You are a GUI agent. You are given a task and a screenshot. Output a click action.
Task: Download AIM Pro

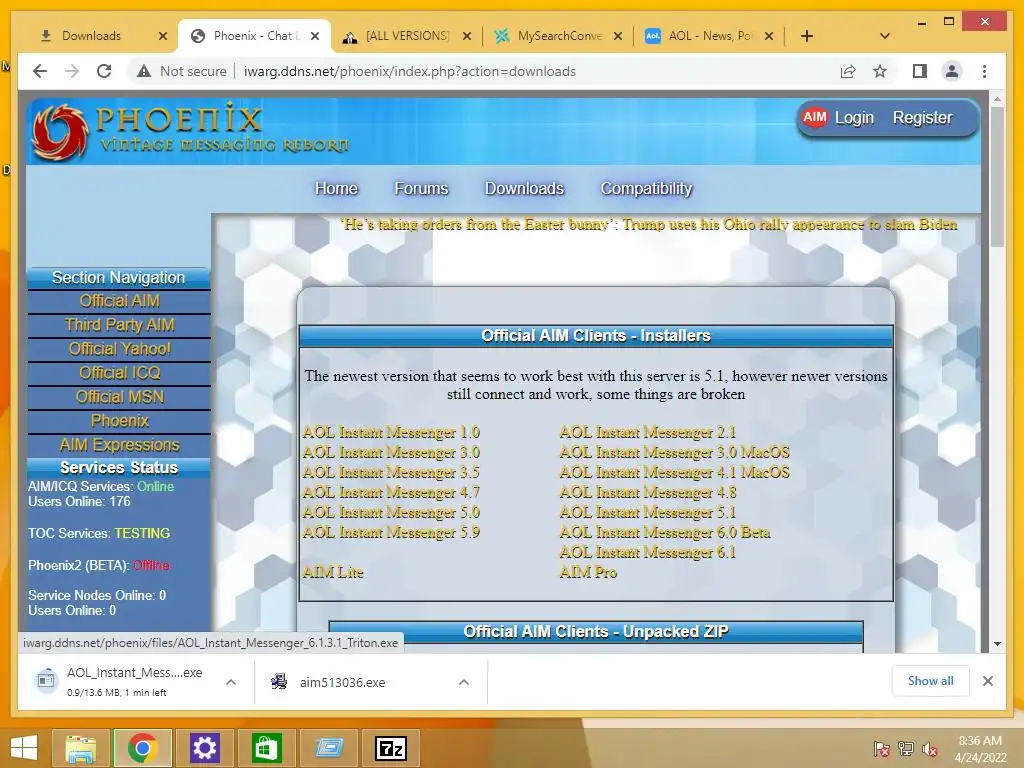tap(588, 573)
